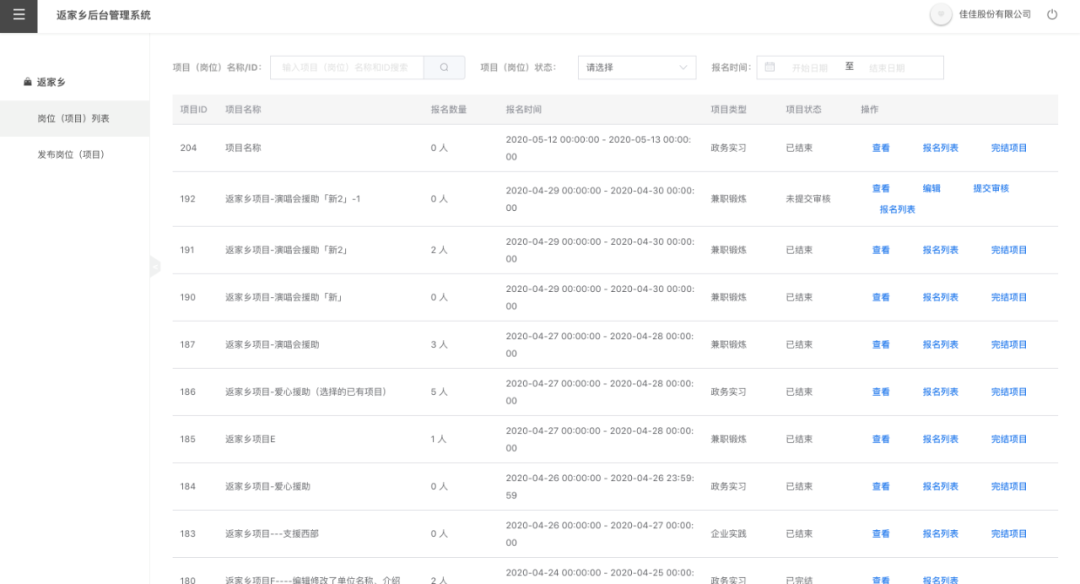Select 岗位(项目)列表 in sidebar
The image size is (1080, 584).
73,118
